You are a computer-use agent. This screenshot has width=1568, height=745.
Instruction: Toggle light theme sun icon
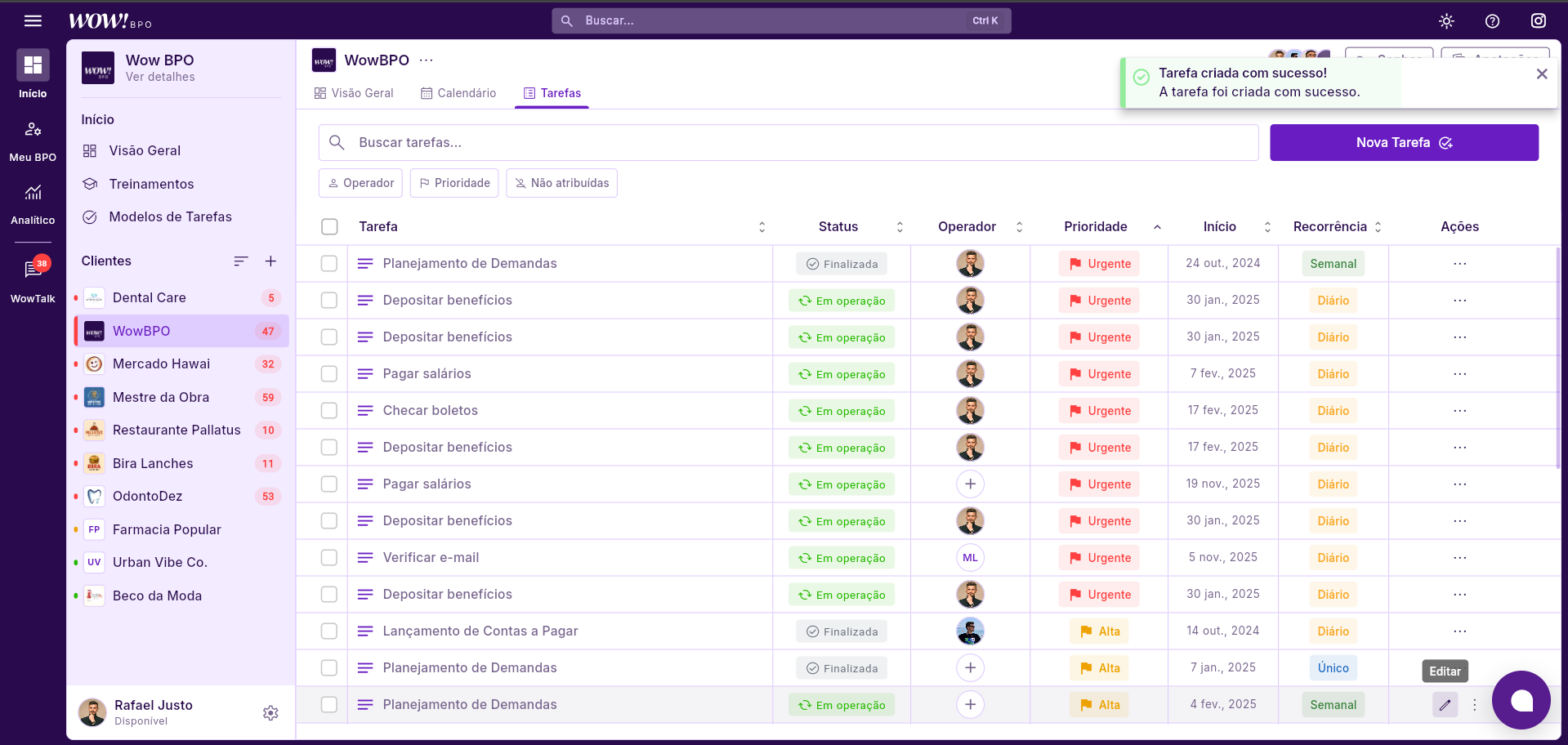tap(1446, 21)
